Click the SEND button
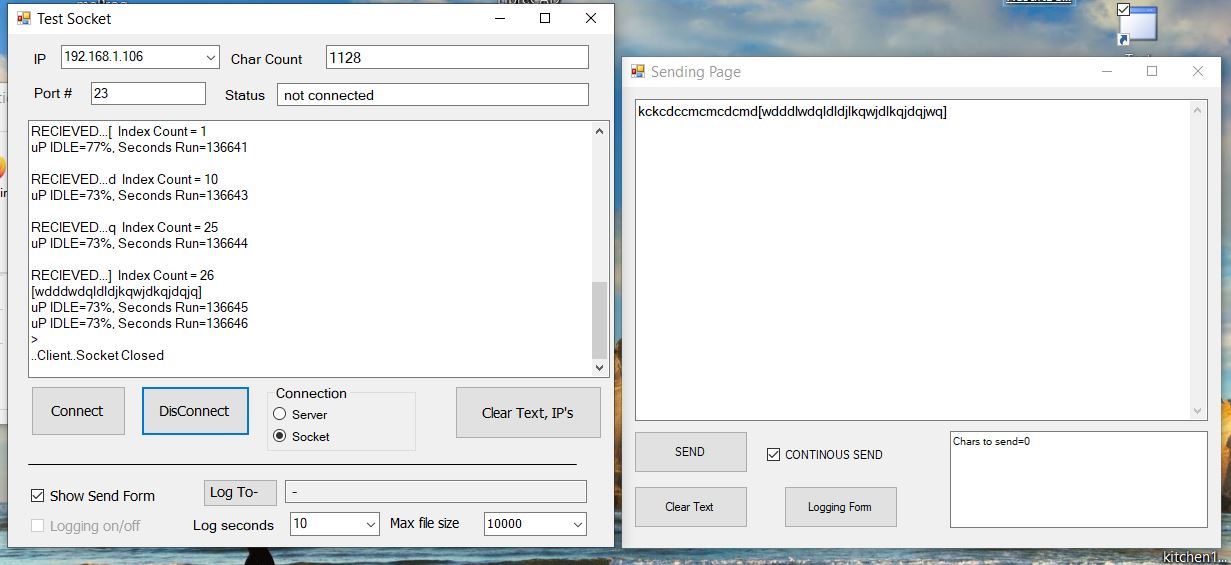 coord(690,452)
